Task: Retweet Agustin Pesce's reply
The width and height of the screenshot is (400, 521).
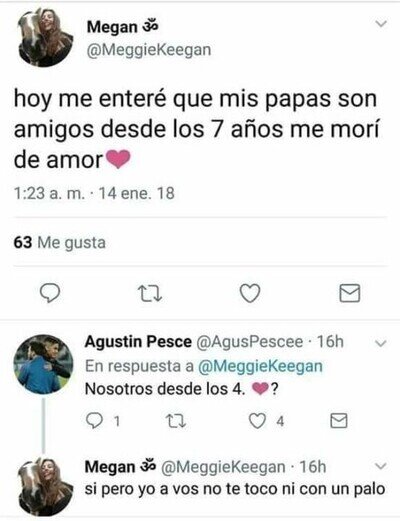Action: pos(176,421)
